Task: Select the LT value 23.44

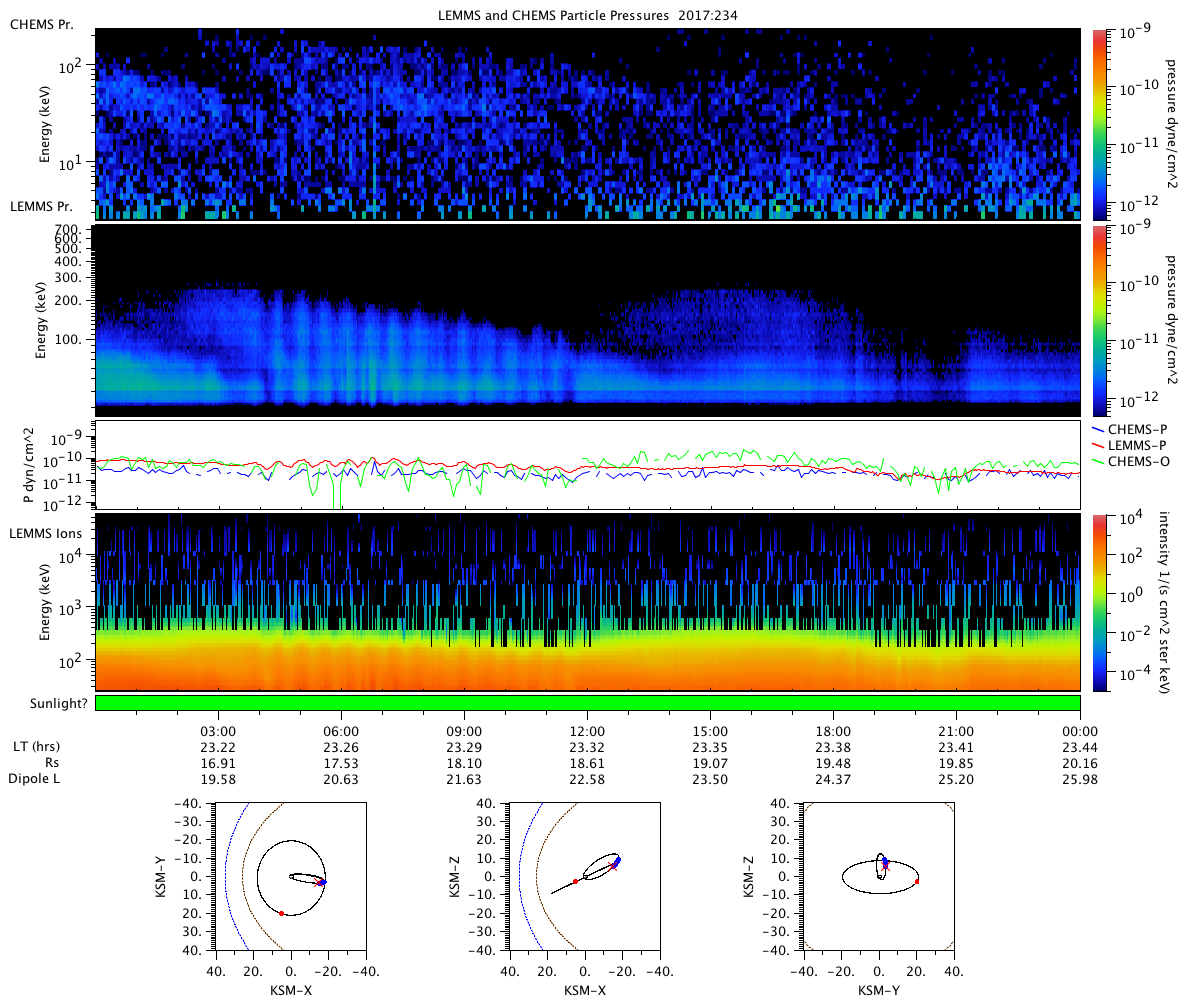Action: [1081, 747]
